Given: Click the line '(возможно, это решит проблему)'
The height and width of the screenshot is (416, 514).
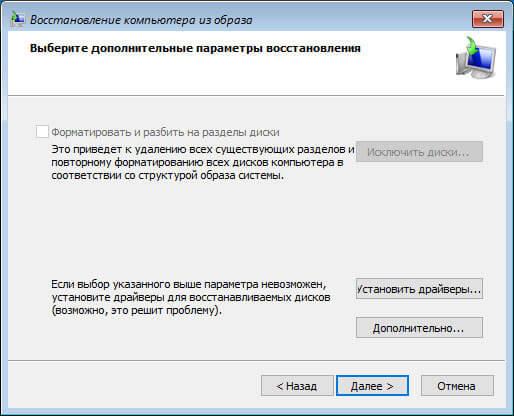Looking at the screenshot, I should pos(137,310).
